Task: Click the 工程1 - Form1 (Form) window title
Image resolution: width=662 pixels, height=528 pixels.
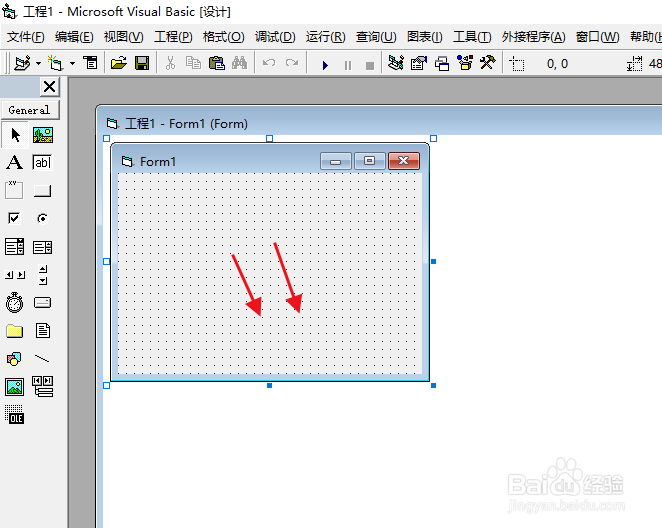Action: click(x=186, y=124)
